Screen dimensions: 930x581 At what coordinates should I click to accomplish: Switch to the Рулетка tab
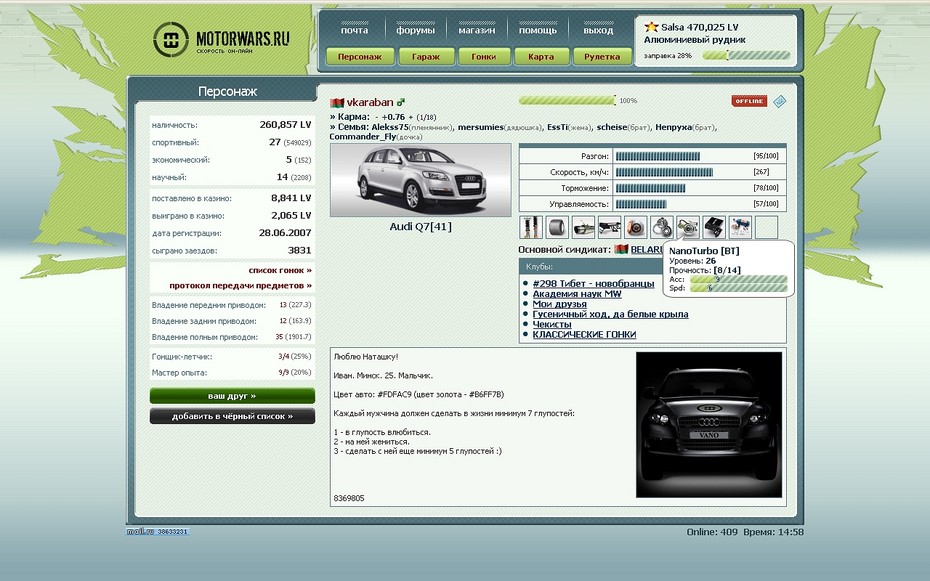pyautogui.click(x=602, y=56)
